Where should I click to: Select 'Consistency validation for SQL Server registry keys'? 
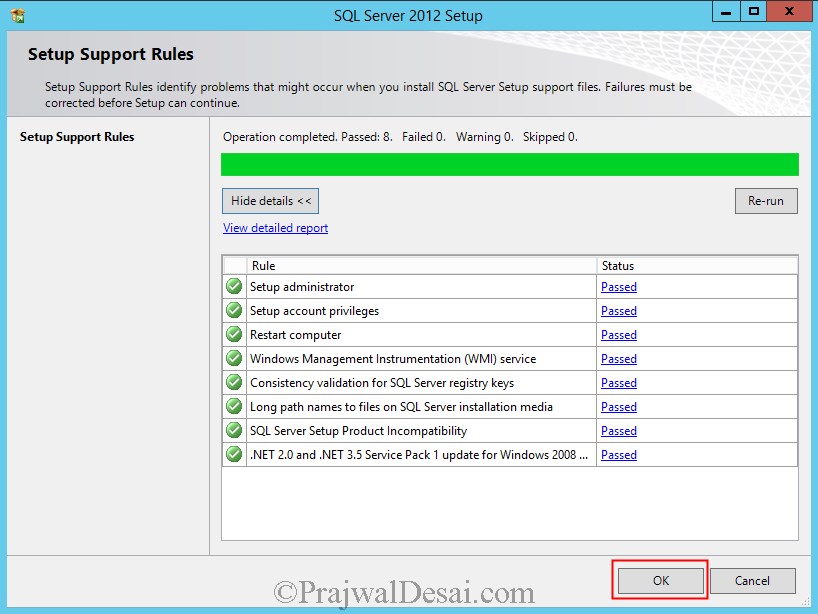(382, 383)
